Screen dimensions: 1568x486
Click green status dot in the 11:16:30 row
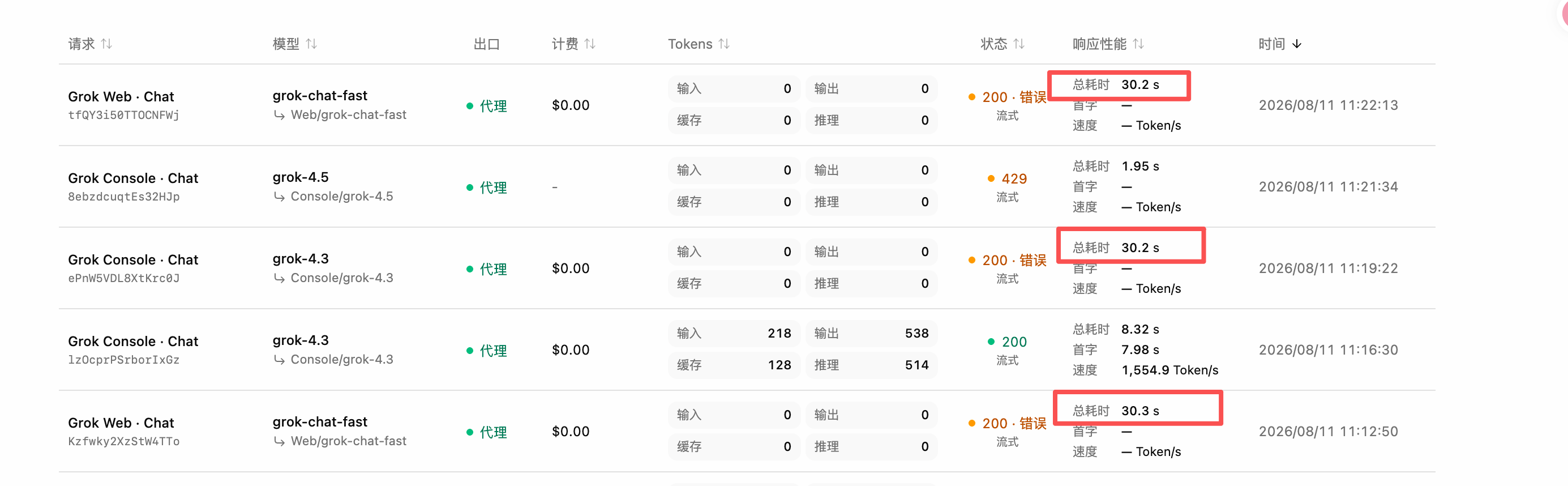(991, 342)
